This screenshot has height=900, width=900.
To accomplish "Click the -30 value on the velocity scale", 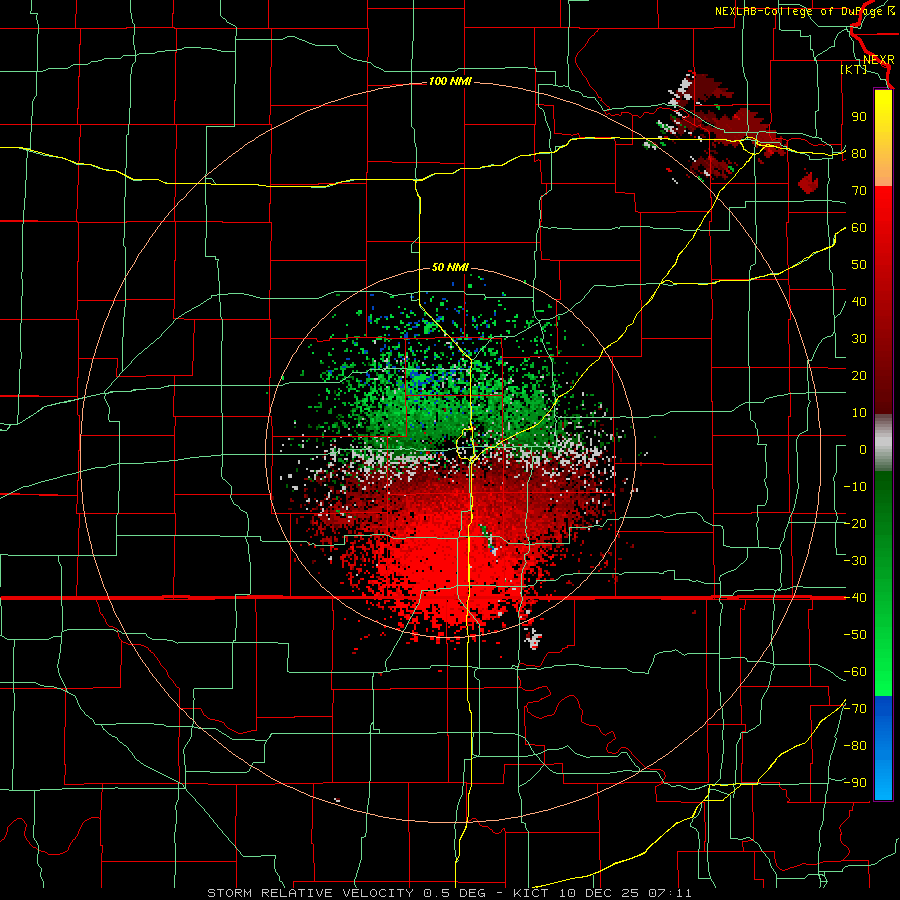I will [855, 561].
